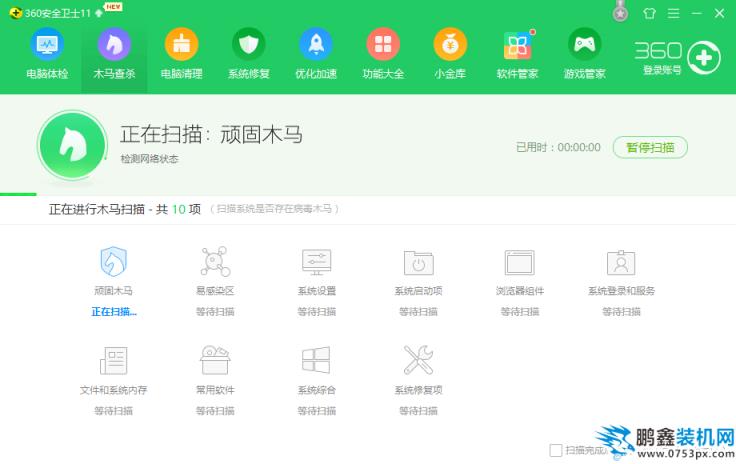Select the 电脑清理 cleanup broom icon

click(181, 45)
